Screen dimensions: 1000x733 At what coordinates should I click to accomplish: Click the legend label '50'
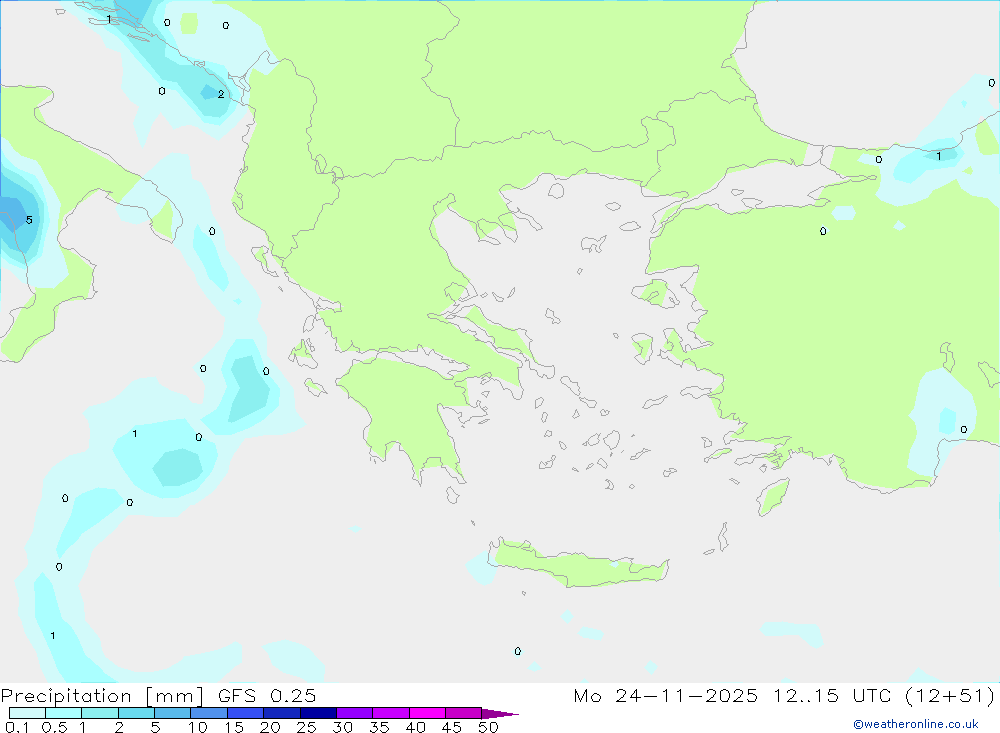click(488, 727)
